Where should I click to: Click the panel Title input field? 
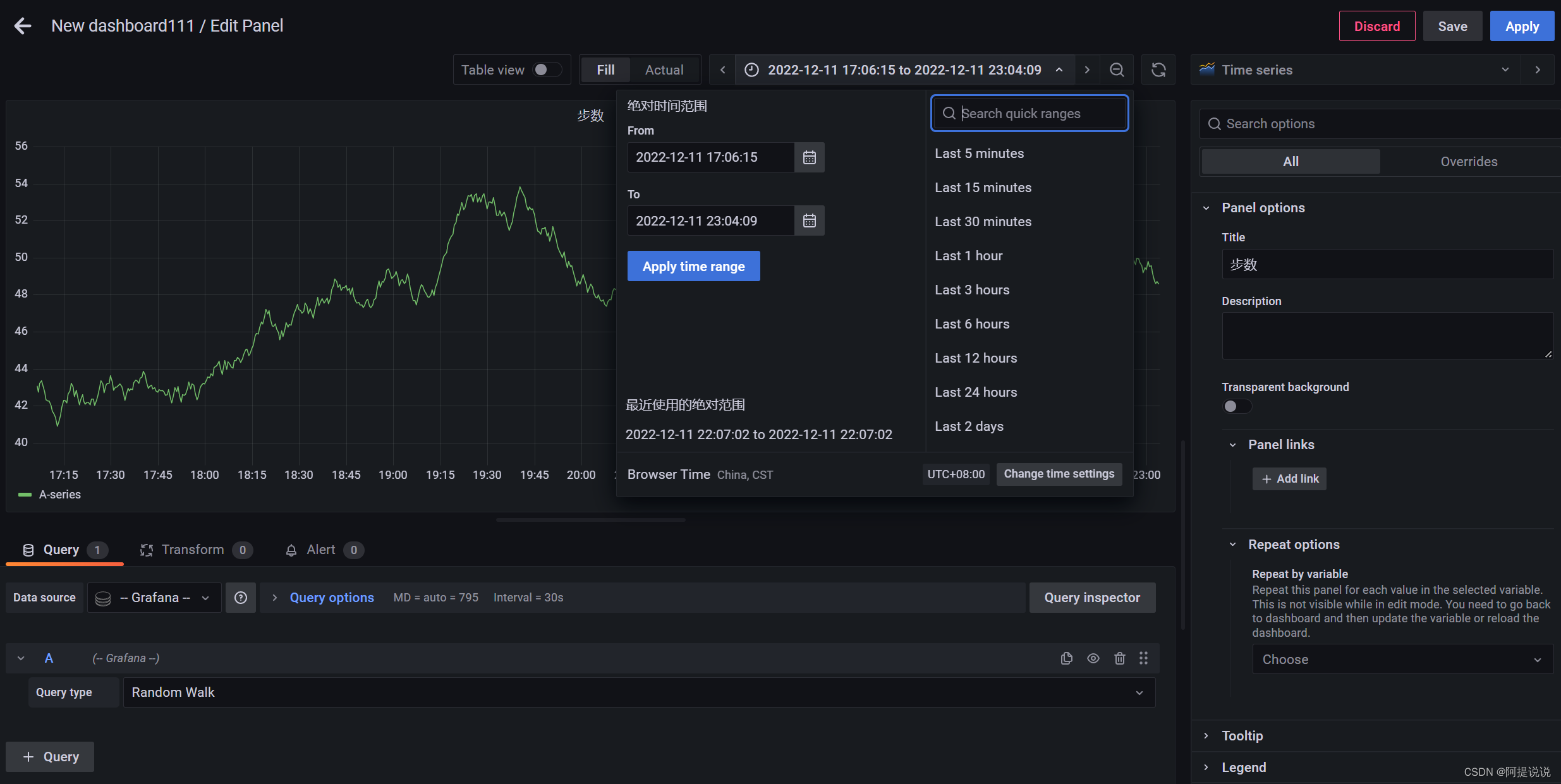[1387, 265]
